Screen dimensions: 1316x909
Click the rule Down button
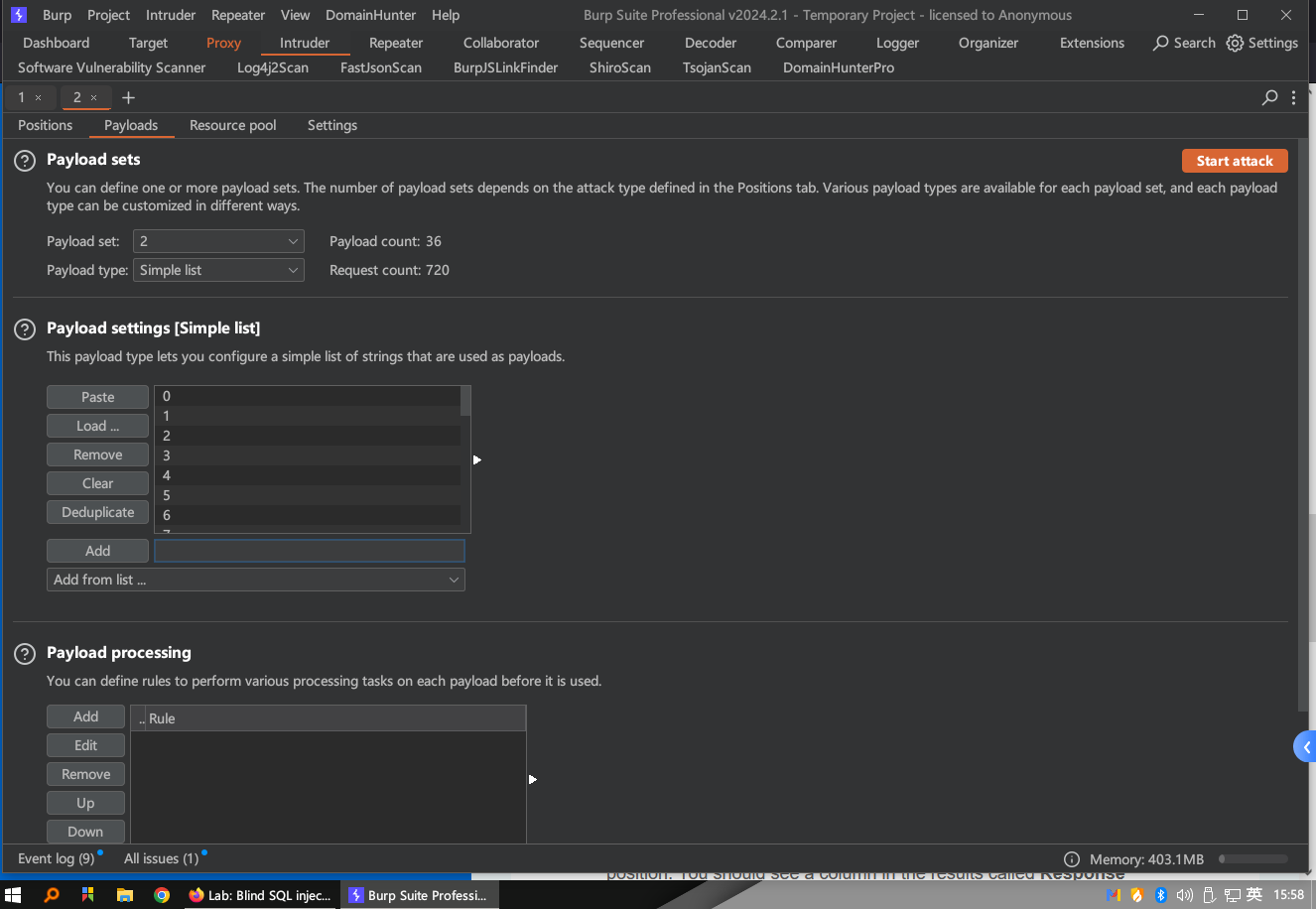pos(85,832)
